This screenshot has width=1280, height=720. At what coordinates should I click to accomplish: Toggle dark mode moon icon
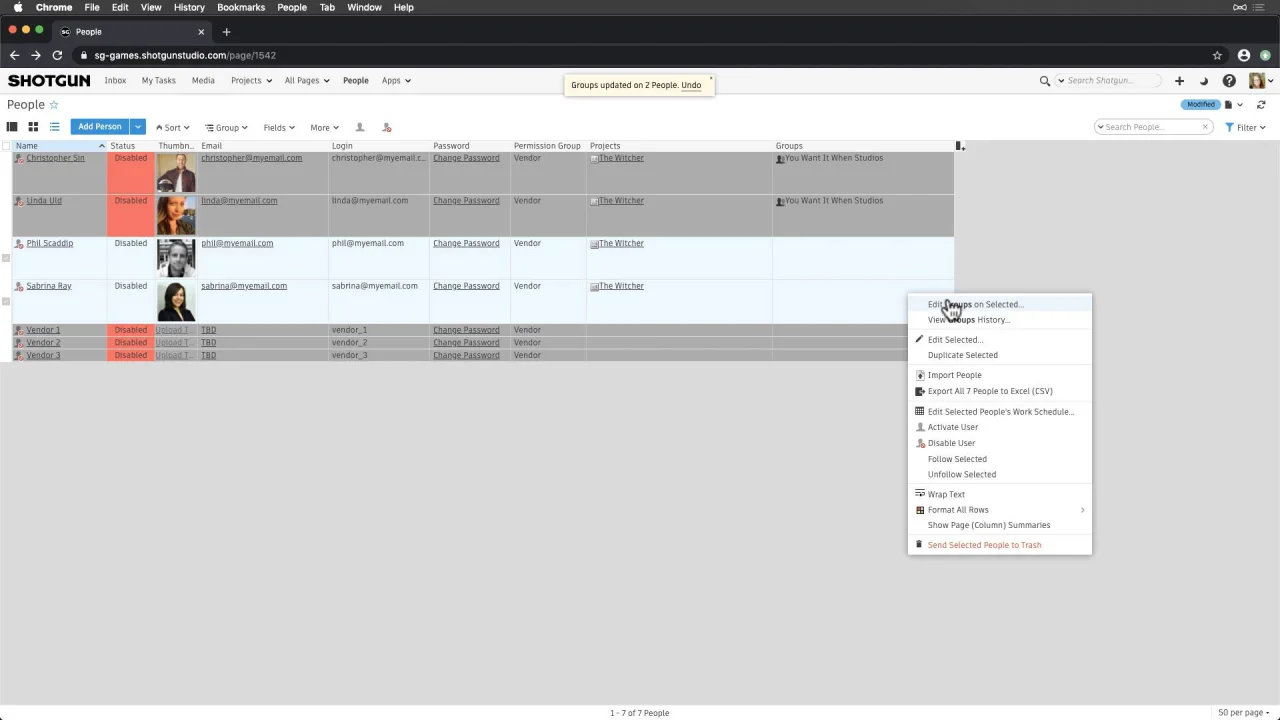[x=1204, y=81]
